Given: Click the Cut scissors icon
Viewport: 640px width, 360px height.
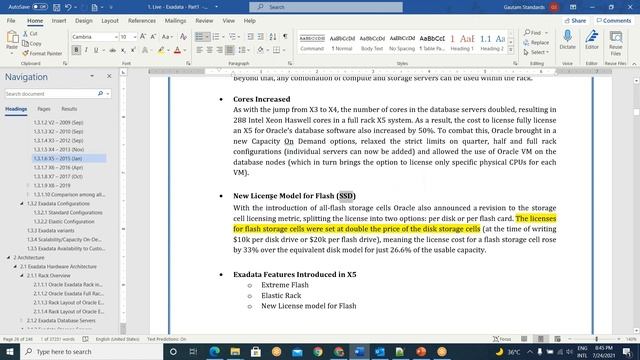Looking at the screenshot, I should tap(25, 34).
